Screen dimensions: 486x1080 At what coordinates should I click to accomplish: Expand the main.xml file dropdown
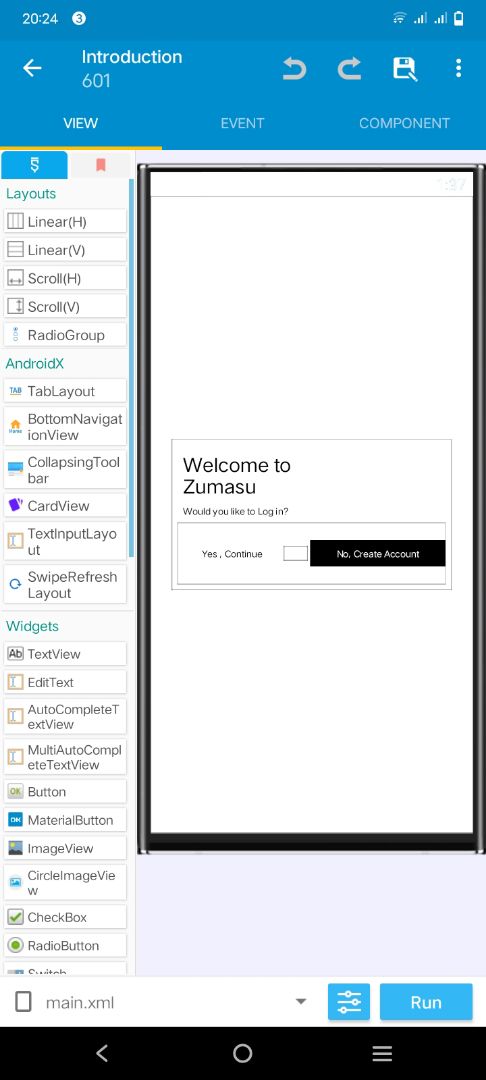tap(301, 1001)
